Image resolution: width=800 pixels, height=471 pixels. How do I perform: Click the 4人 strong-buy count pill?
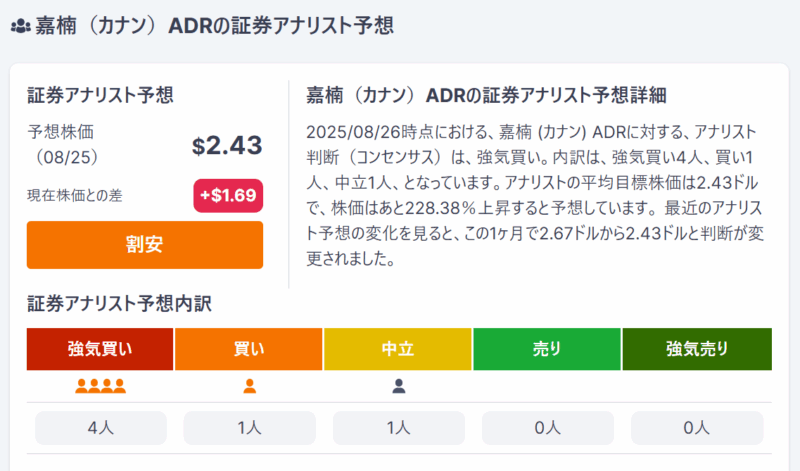100,427
